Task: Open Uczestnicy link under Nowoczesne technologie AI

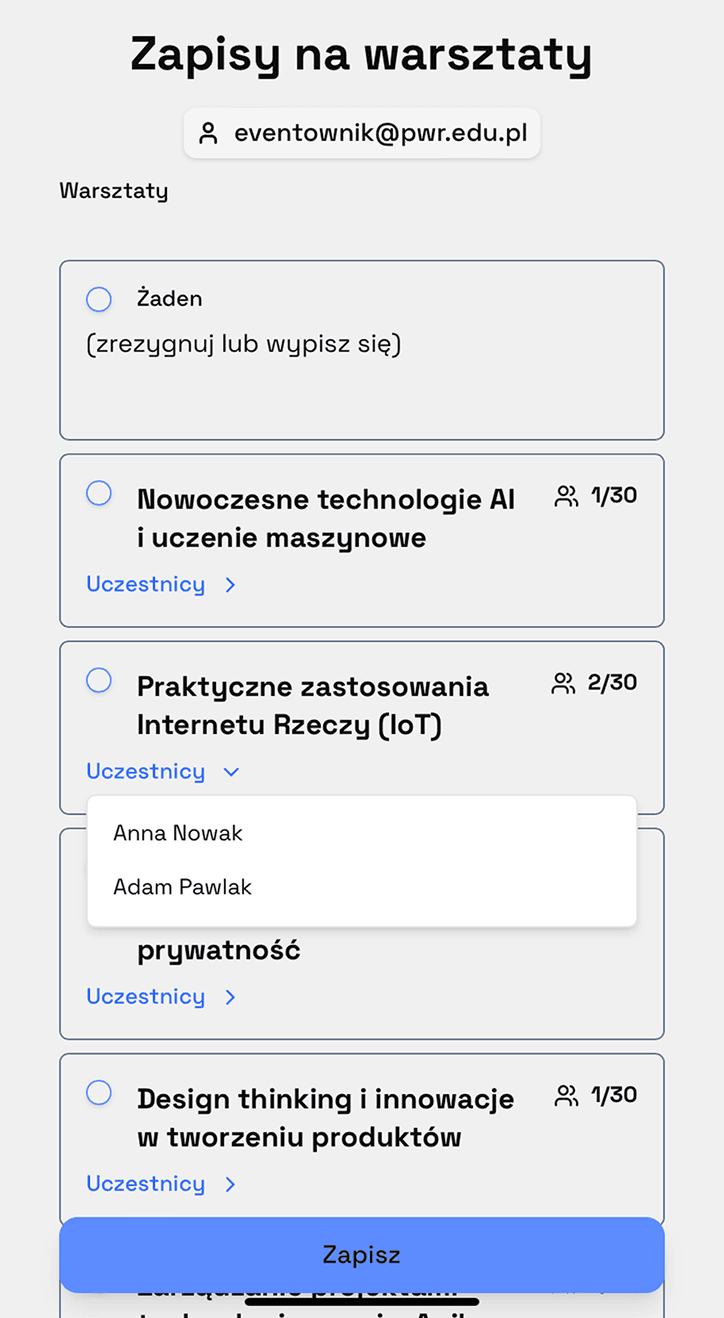Action: [x=146, y=584]
